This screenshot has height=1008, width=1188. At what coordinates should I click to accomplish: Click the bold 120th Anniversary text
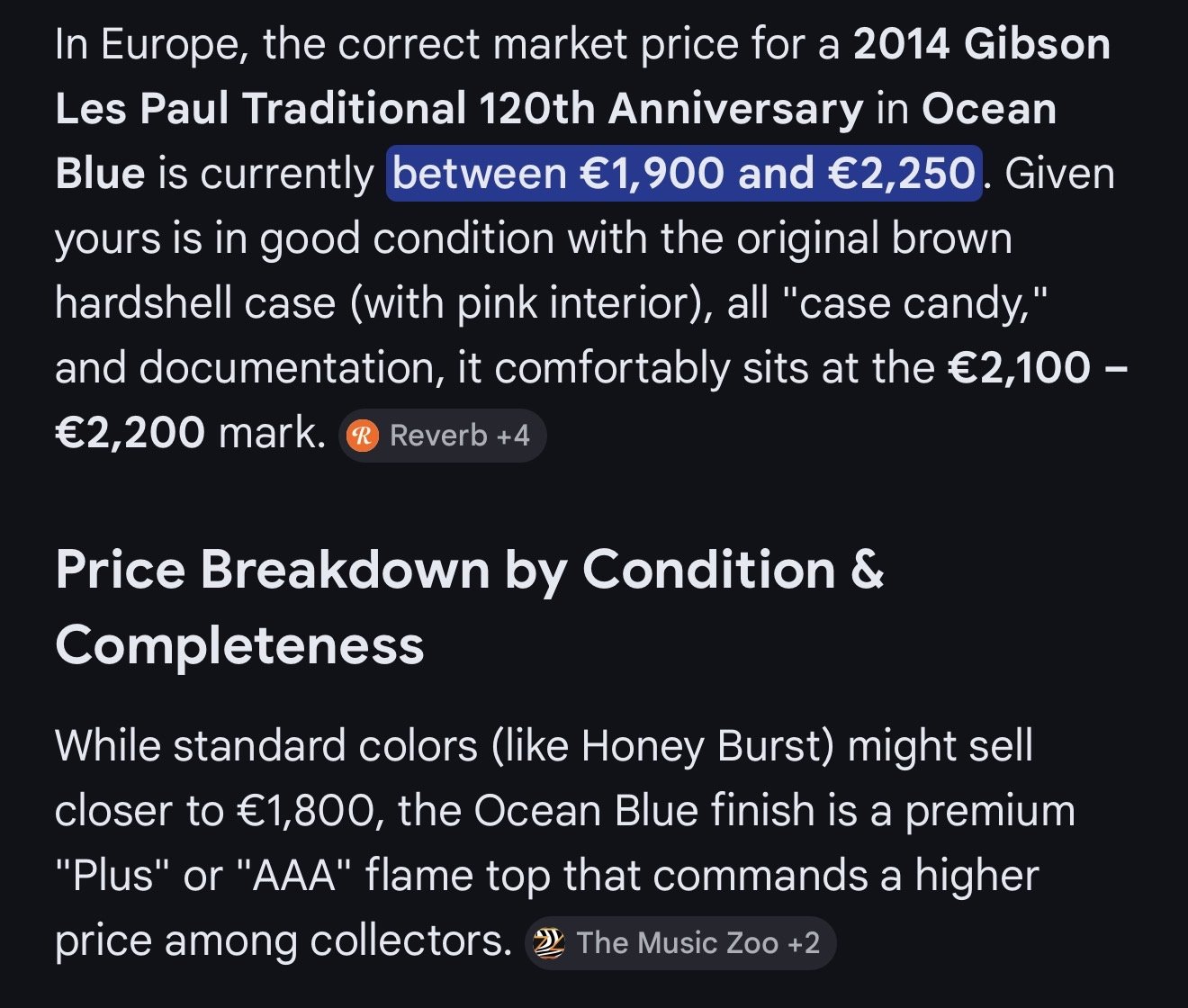[x=670, y=109]
